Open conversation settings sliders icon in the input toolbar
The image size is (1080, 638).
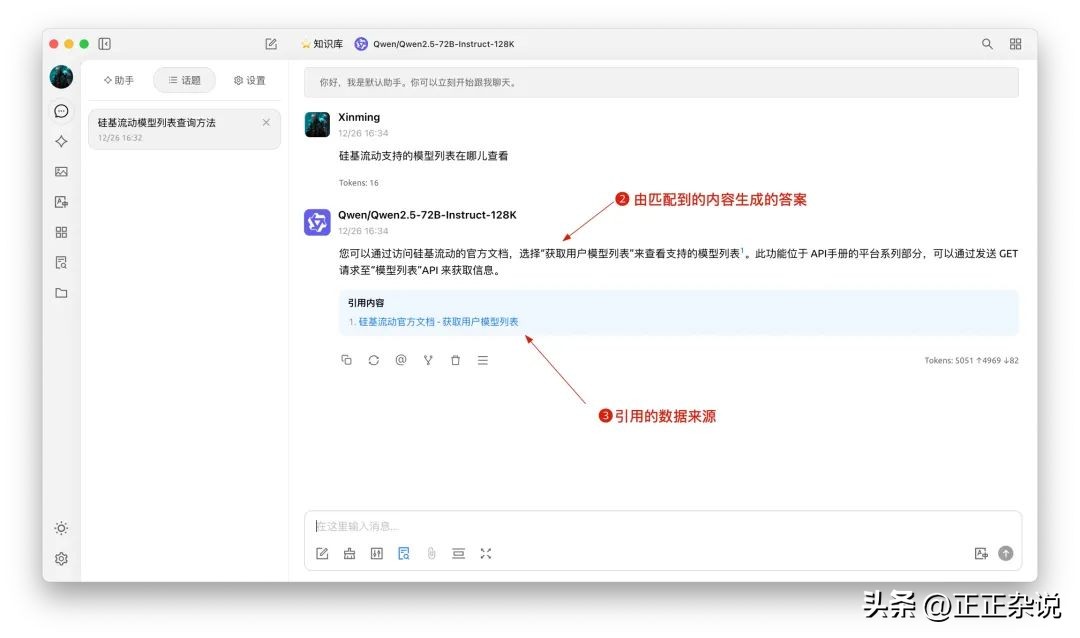pos(377,554)
